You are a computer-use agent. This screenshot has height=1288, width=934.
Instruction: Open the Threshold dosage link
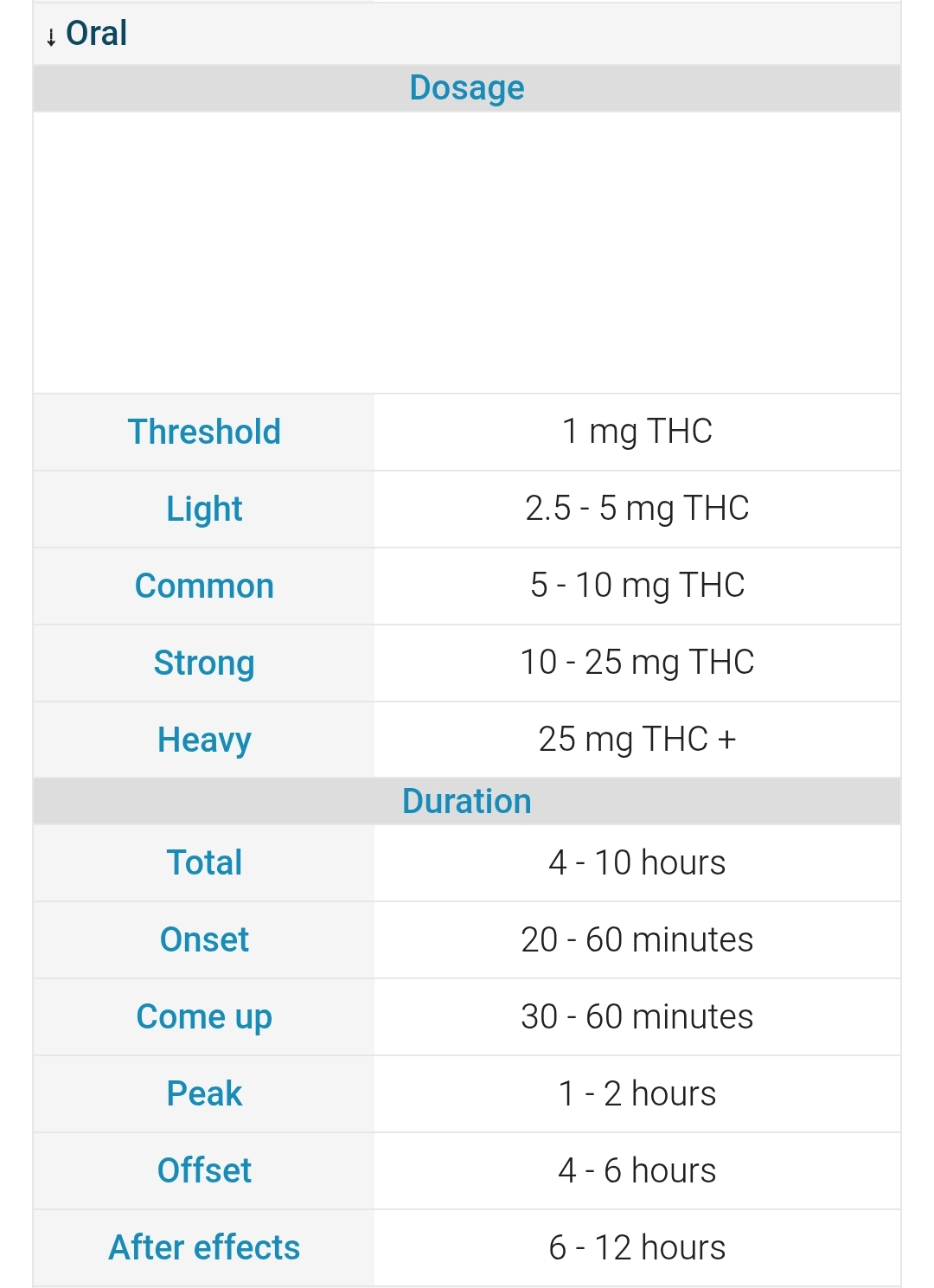[204, 432]
